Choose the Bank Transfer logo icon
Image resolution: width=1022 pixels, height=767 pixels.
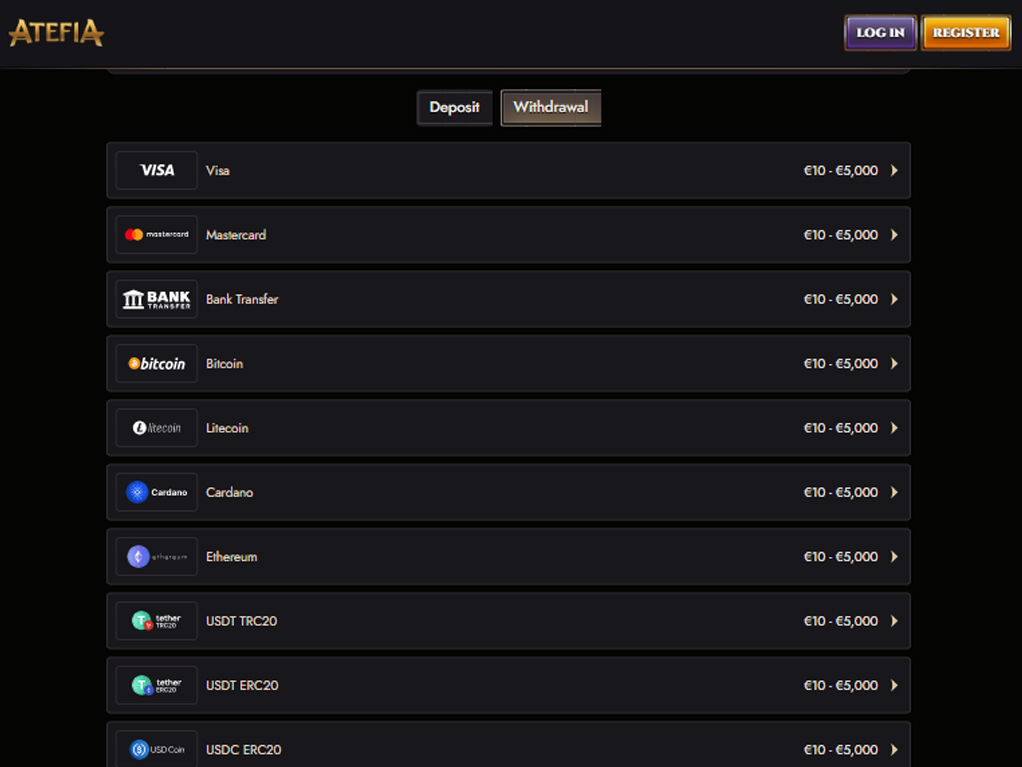click(156, 299)
